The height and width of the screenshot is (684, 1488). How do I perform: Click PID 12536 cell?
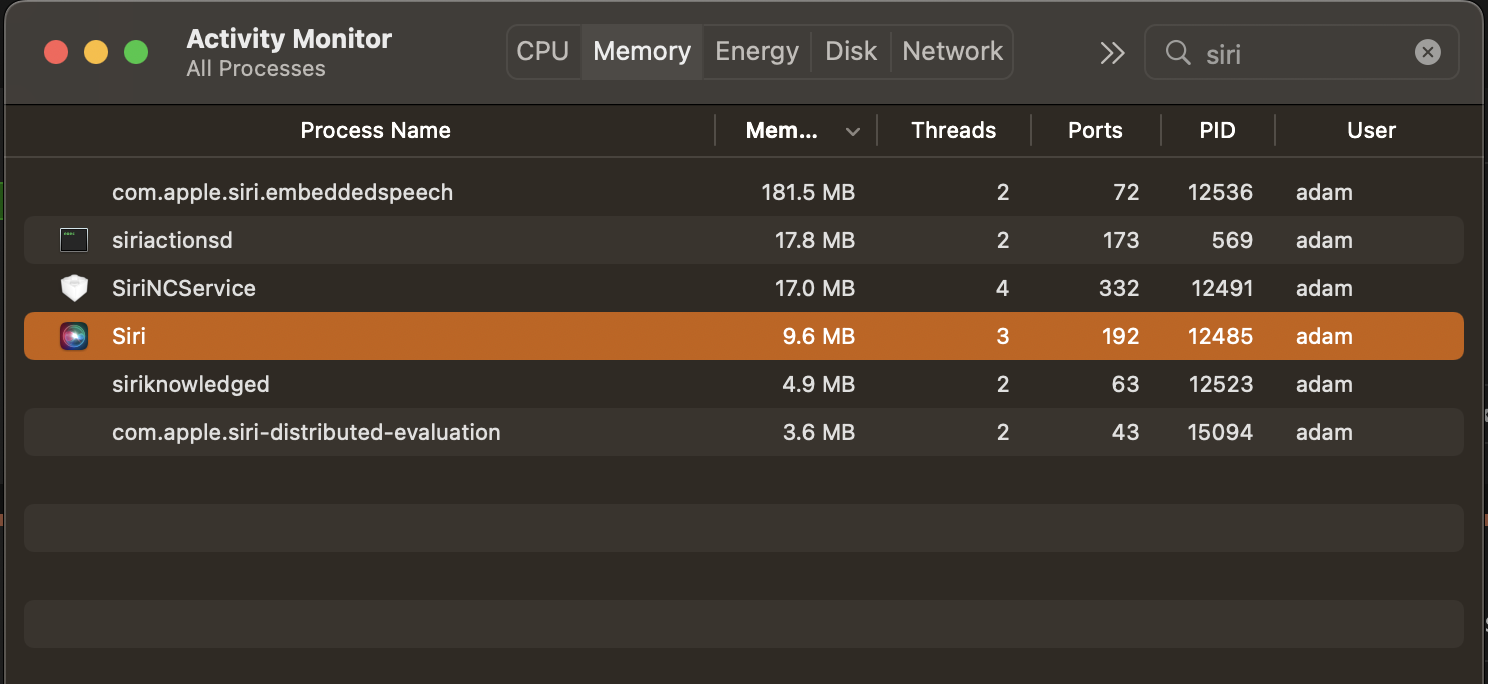[x=1221, y=192]
